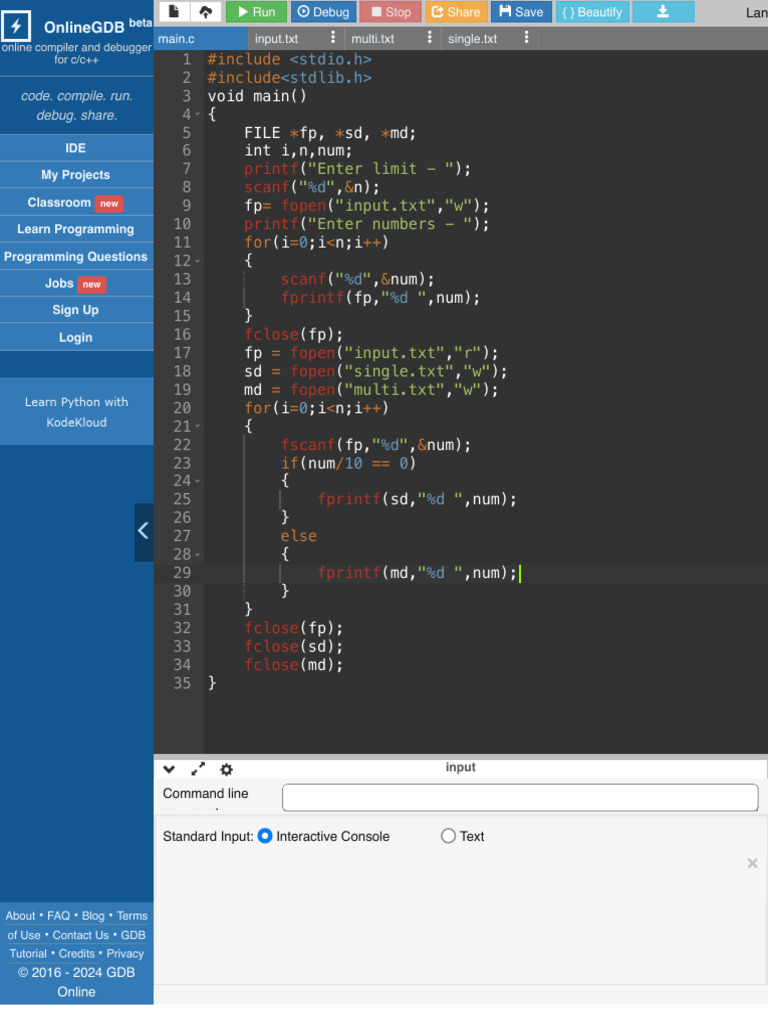The height and width of the screenshot is (1024, 768).
Task: Click the 'void main()' line of code
Action: click(x=257, y=96)
